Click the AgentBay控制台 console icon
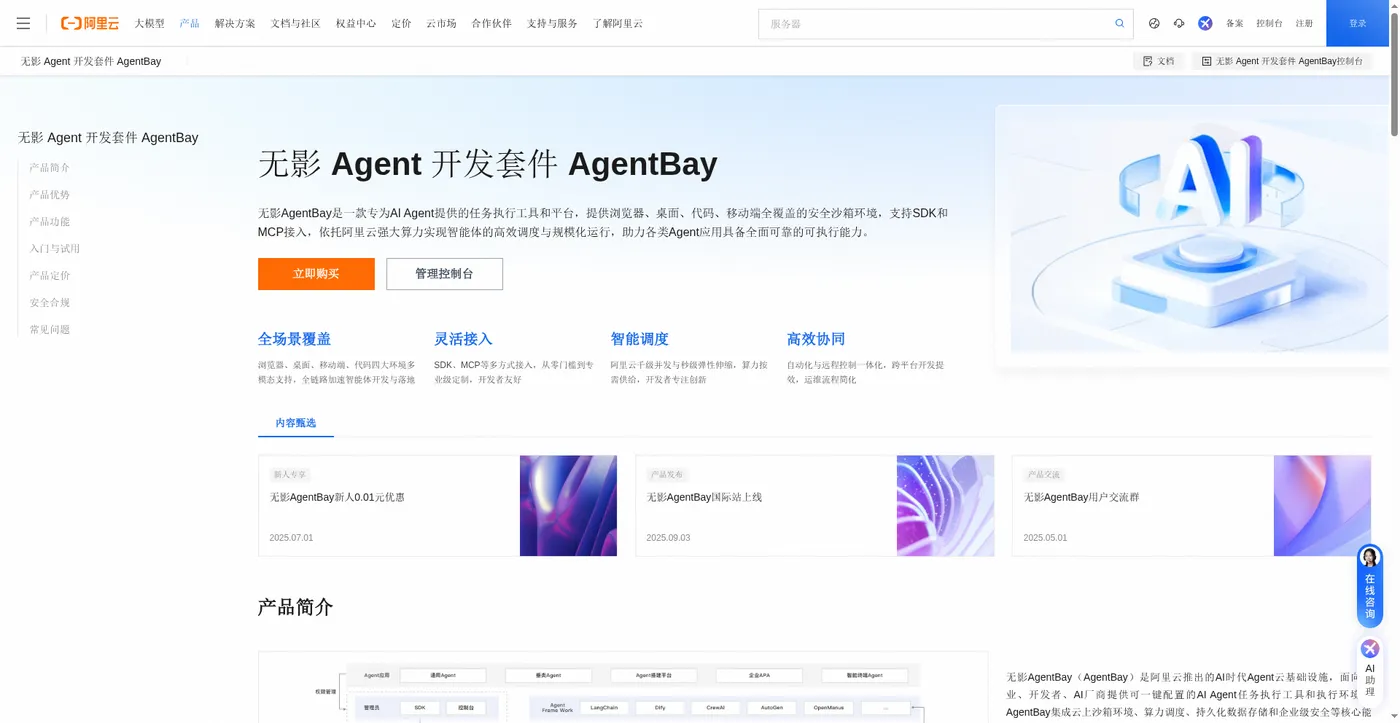Image resolution: width=1400 pixels, height=723 pixels. point(1206,61)
